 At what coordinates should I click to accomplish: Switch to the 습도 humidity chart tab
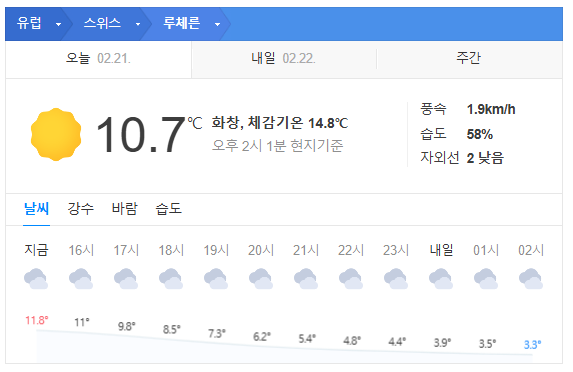pos(168,209)
